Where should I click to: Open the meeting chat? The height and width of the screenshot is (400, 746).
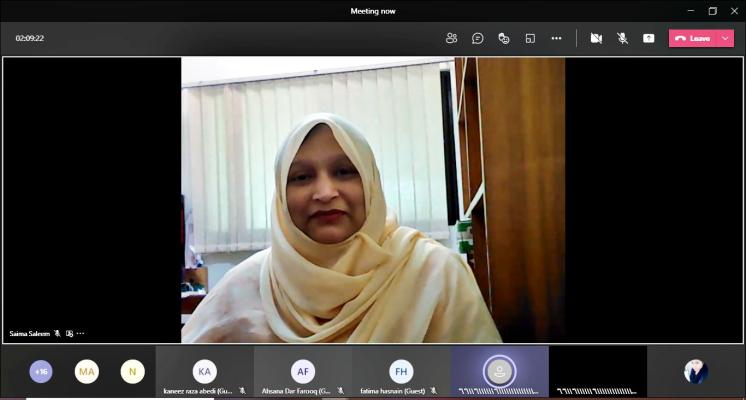(478, 38)
